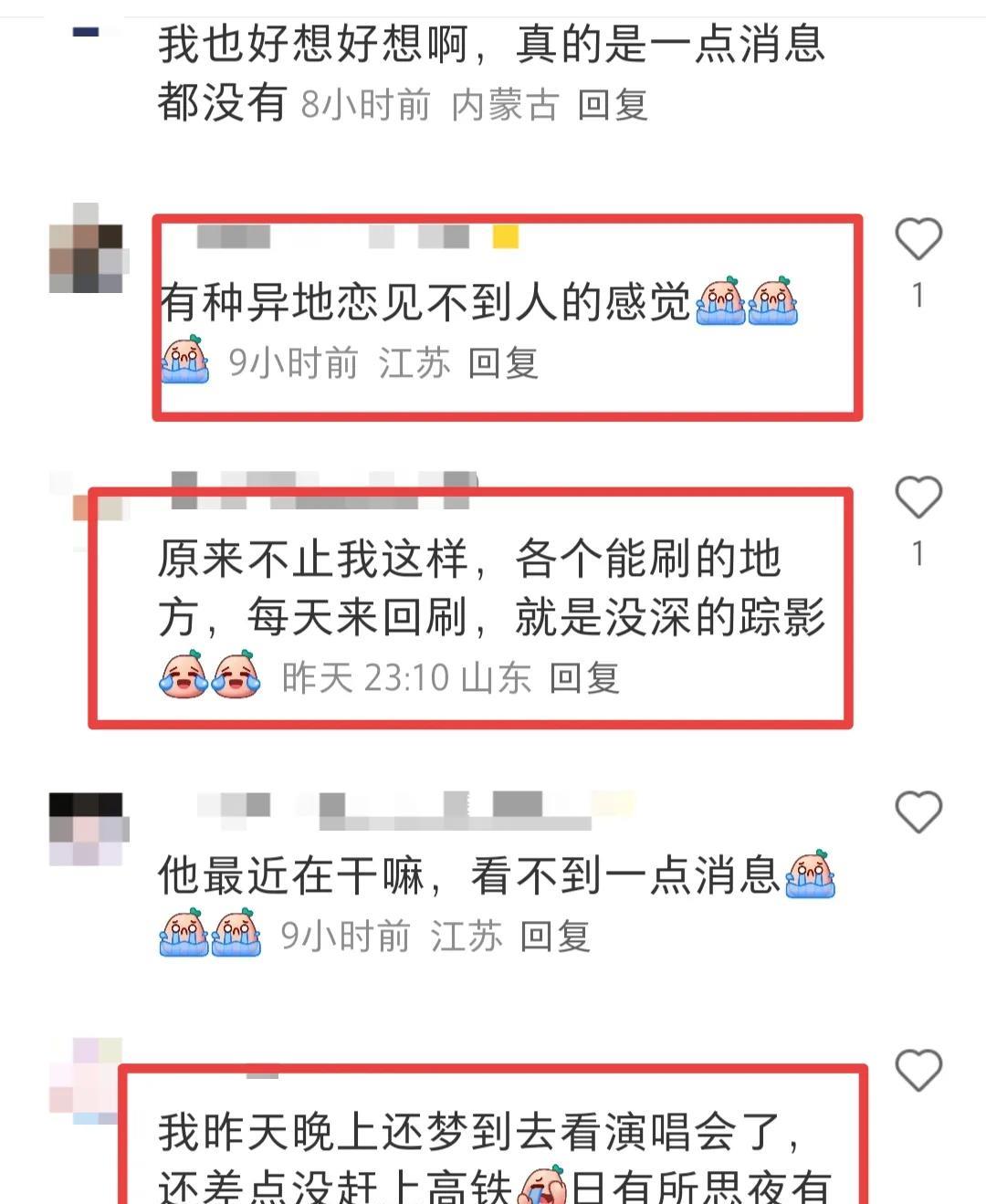Like the Jiangsu long-distance relationship comment
The height and width of the screenshot is (1204, 986).
tap(918, 239)
